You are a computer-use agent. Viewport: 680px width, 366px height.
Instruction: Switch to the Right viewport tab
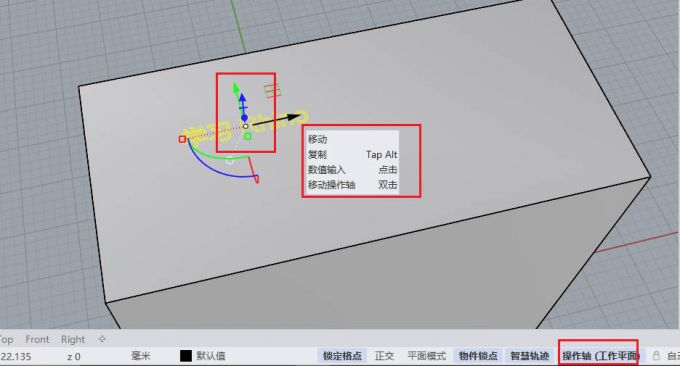pos(73,340)
